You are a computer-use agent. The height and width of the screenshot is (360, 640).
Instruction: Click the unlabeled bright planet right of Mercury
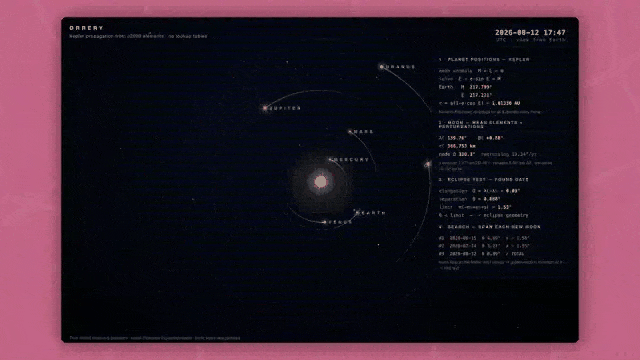(428, 164)
